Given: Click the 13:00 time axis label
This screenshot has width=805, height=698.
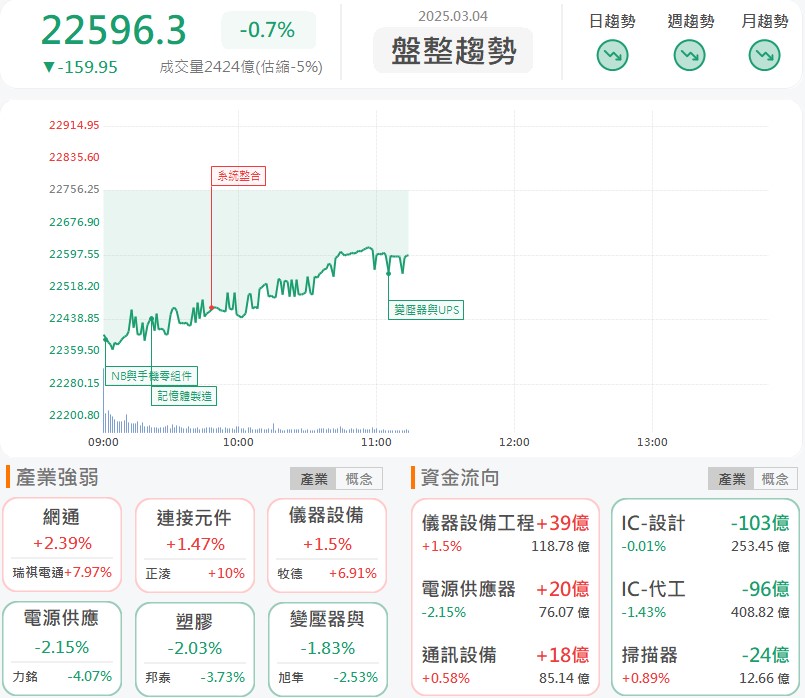Looking at the screenshot, I should click(x=652, y=442).
